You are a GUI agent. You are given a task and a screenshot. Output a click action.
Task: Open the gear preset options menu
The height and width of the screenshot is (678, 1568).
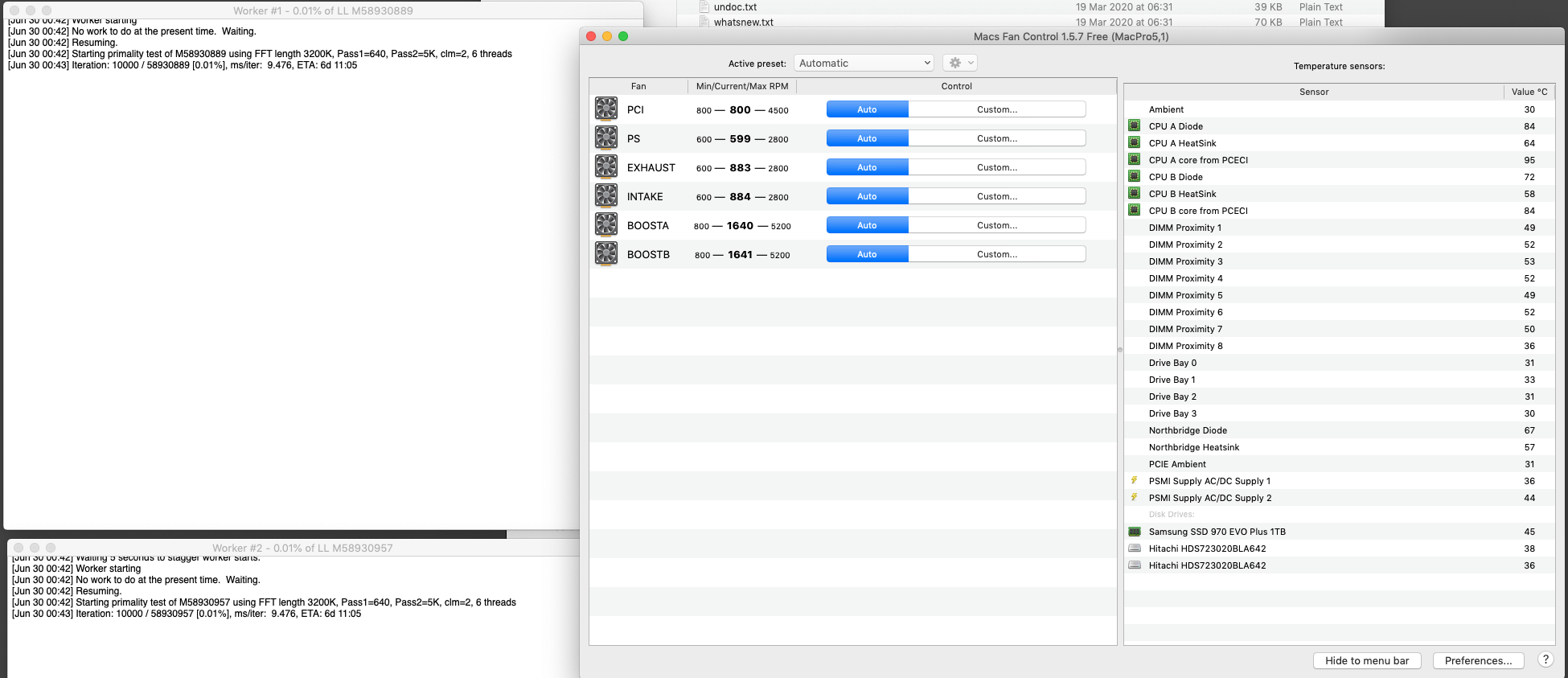click(x=960, y=63)
